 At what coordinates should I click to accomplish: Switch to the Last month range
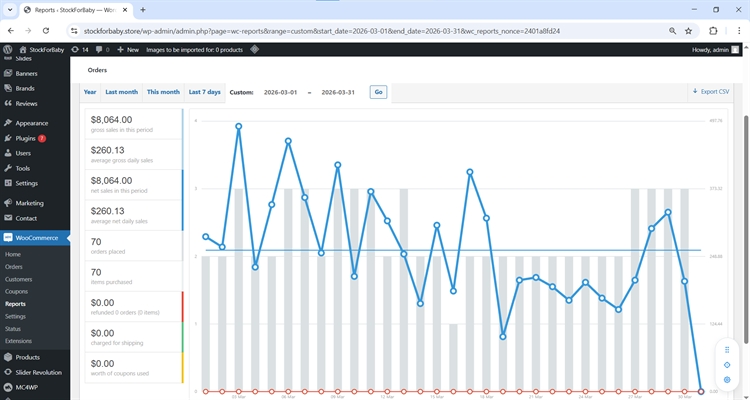tap(121, 92)
